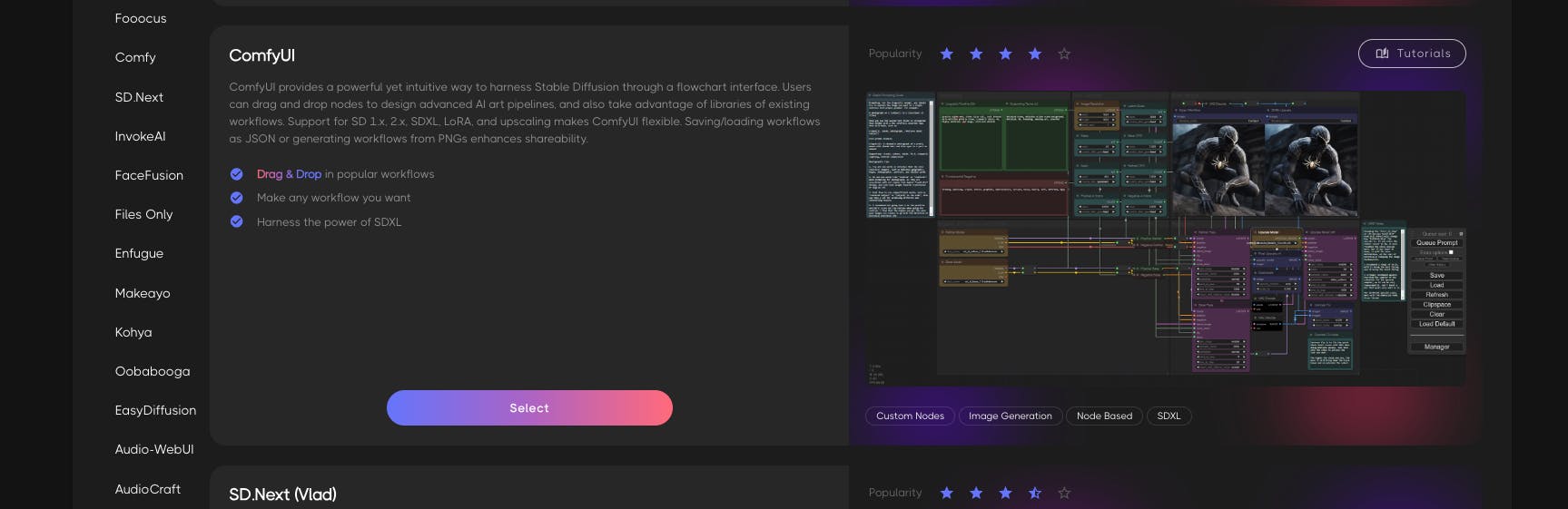Click second SD.Next popularity star
This screenshot has width=1568, height=509.
(x=976, y=493)
